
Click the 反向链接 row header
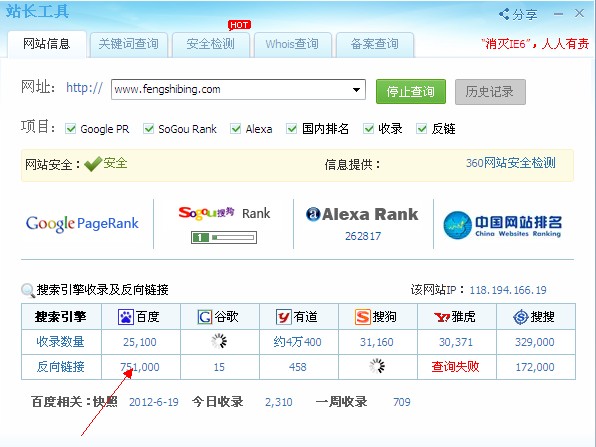(x=60, y=367)
